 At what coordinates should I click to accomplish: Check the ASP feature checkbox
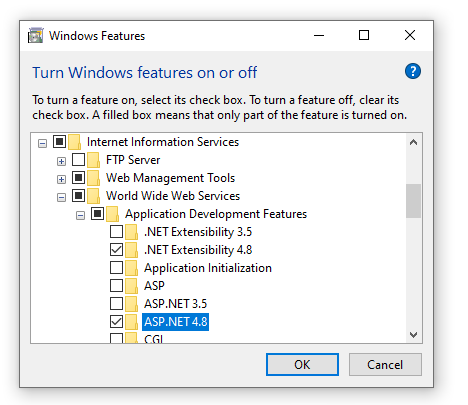[x=116, y=286]
